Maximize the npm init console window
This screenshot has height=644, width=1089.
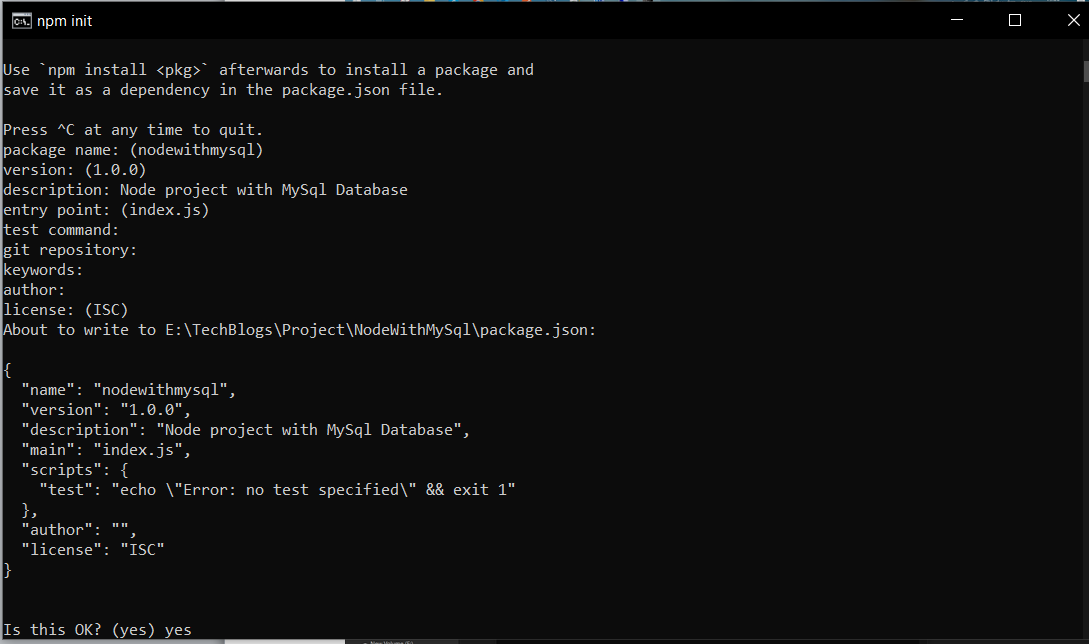(x=1015, y=20)
